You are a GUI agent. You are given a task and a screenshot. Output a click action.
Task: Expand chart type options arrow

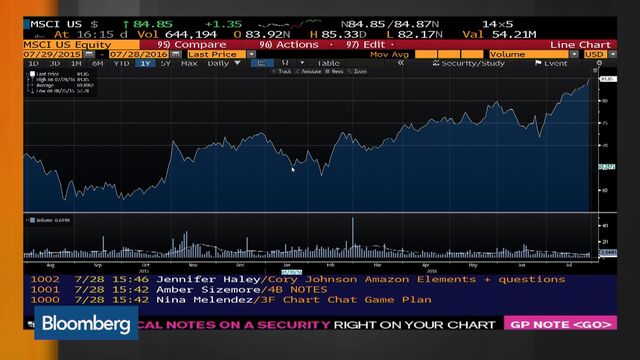302,63
